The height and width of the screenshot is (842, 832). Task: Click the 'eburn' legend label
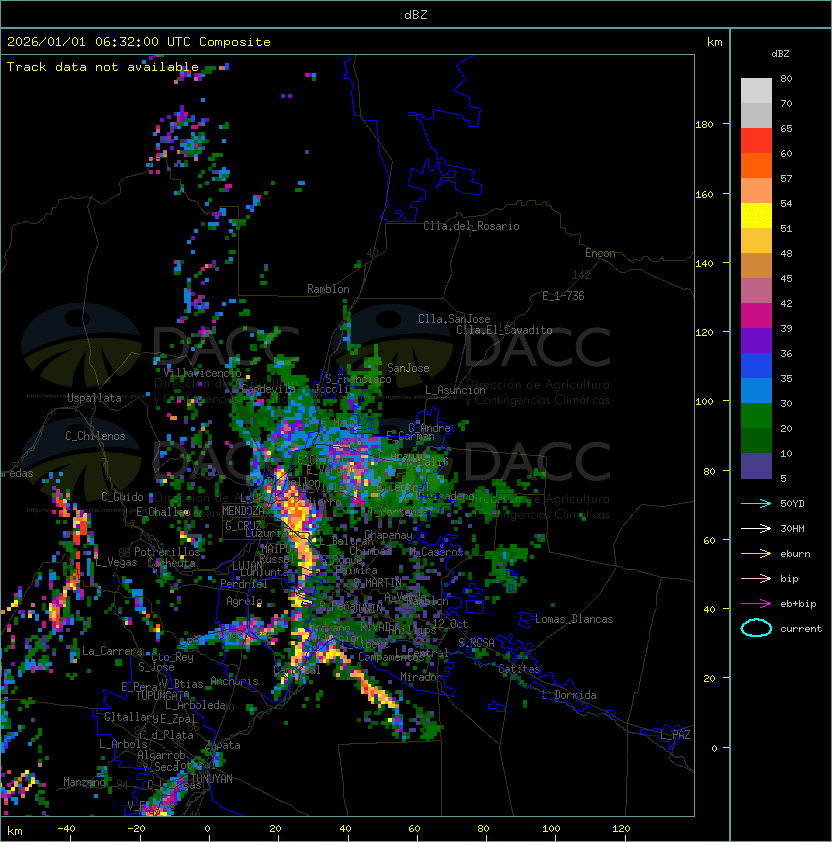795,554
